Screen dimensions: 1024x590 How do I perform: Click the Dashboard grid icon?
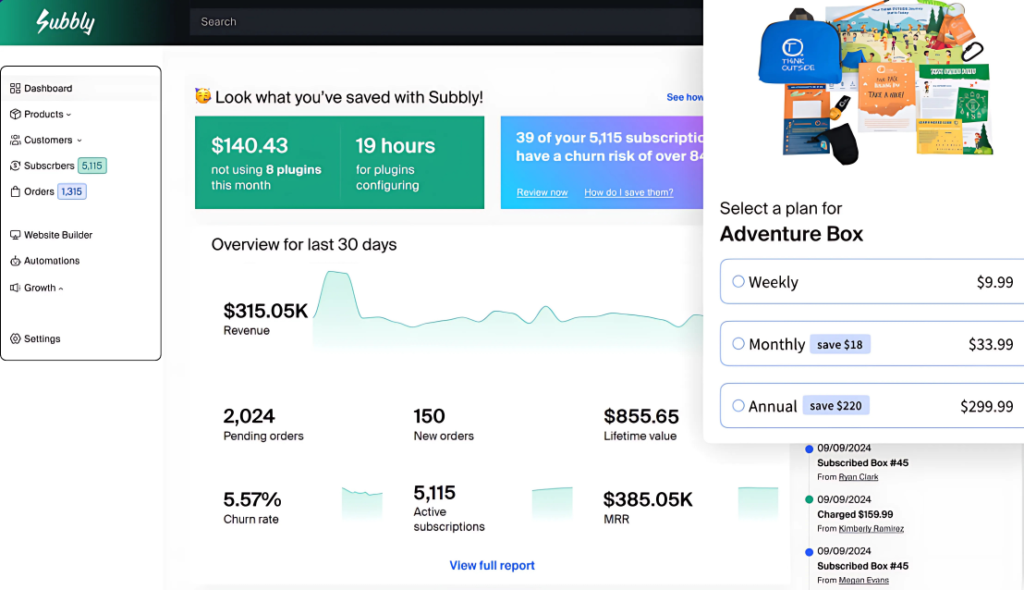click(x=15, y=88)
